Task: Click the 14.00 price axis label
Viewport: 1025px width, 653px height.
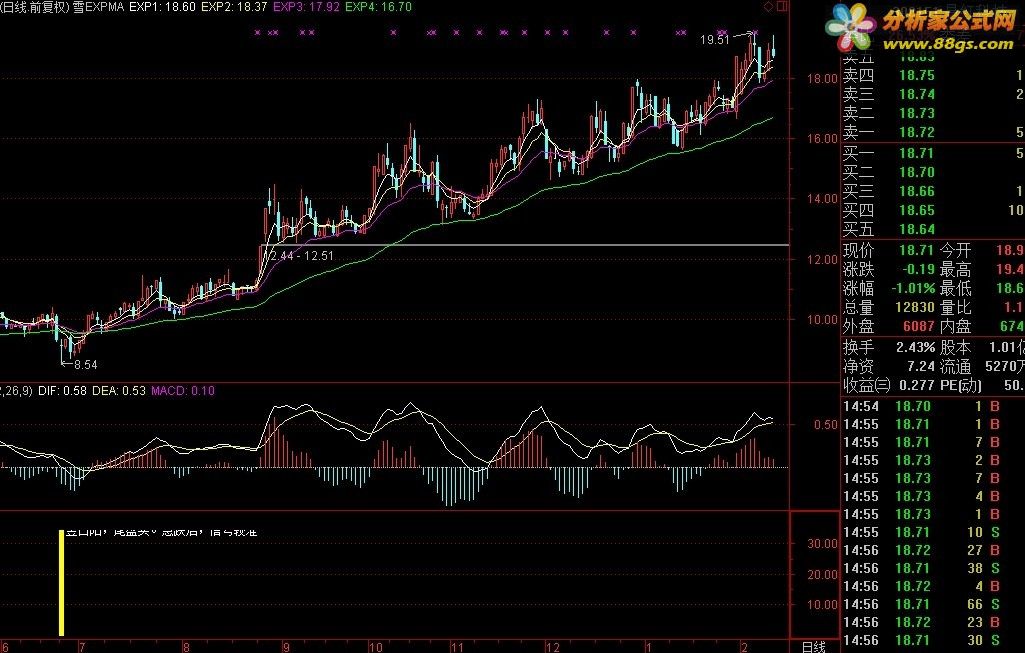Action: 822,199
